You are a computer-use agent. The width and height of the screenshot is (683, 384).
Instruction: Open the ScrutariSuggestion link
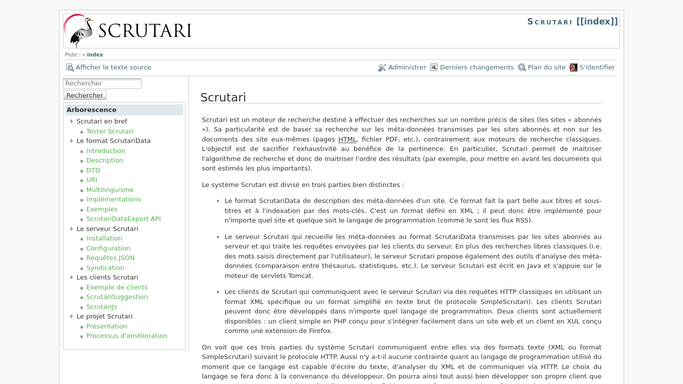pyautogui.click(x=117, y=297)
